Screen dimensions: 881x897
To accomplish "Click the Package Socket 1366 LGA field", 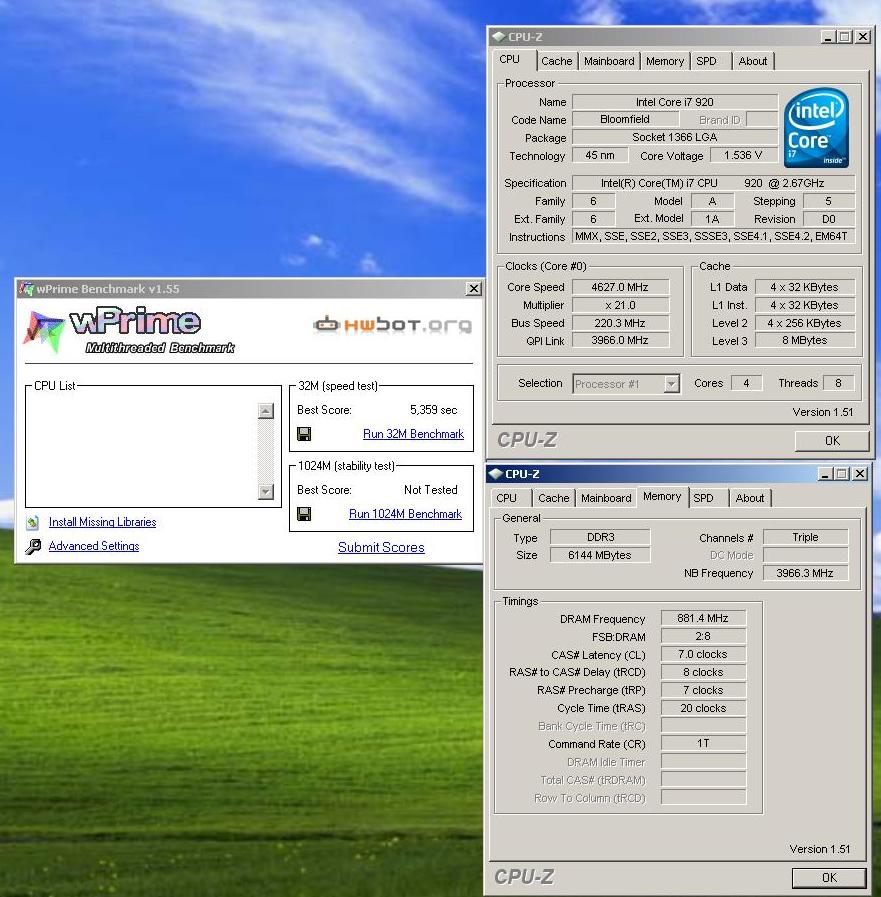I will [x=674, y=137].
